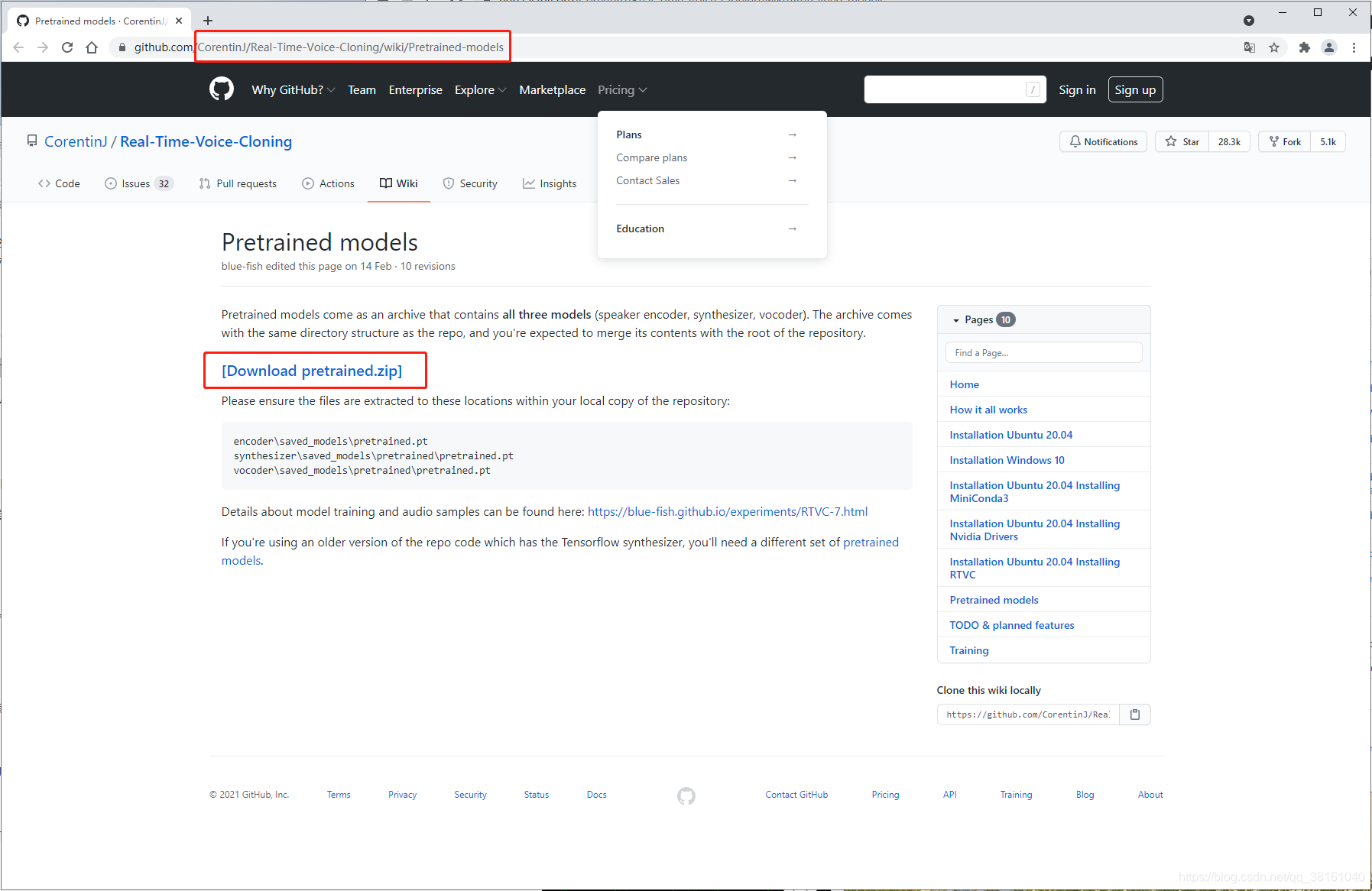Open the 10 revisions history link
The height and width of the screenshot is (891, 1372).
[x=428, y=266]
